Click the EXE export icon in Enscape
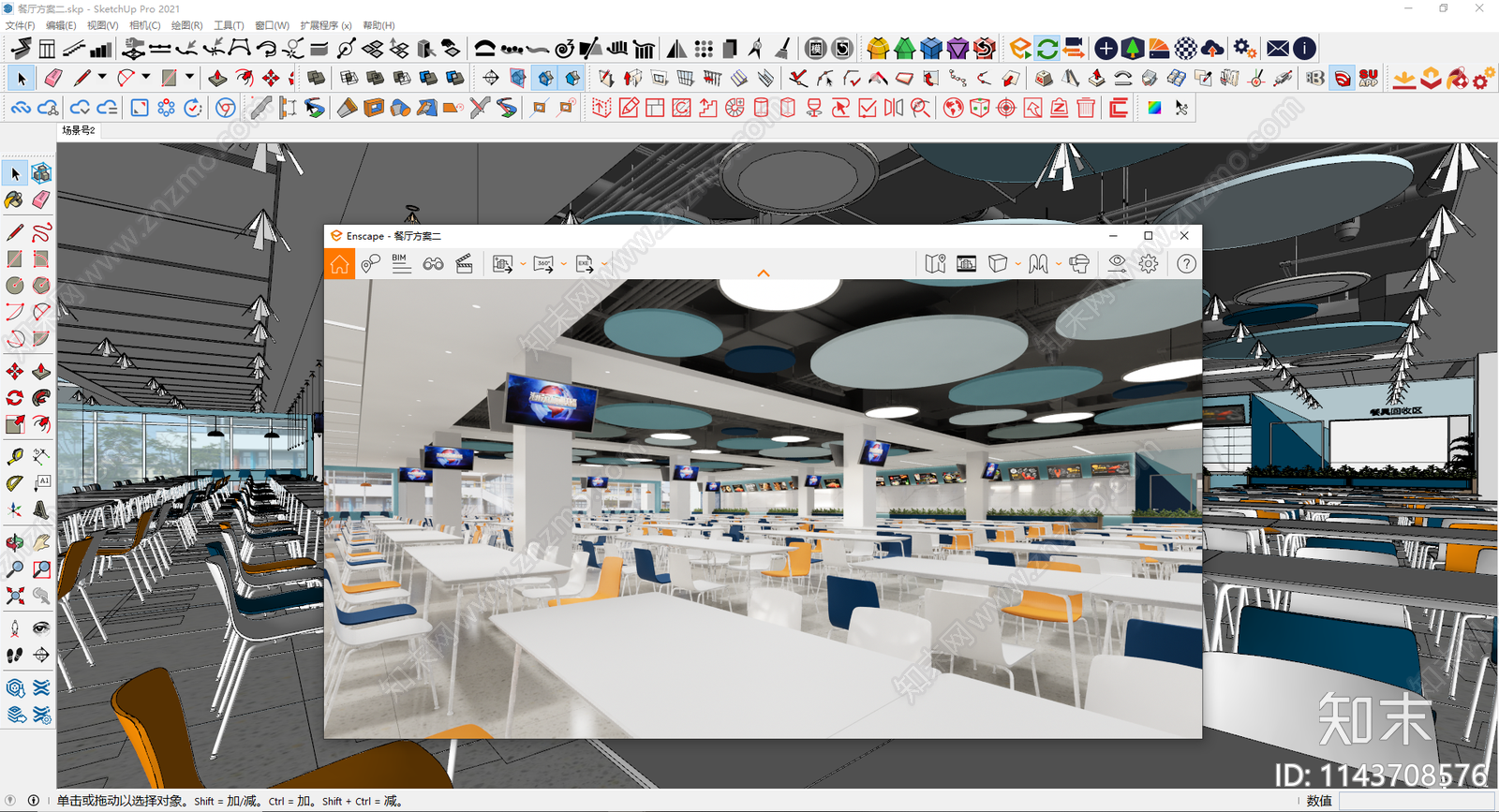Viewport: 1499px width, 812px height. coord(585,264)
